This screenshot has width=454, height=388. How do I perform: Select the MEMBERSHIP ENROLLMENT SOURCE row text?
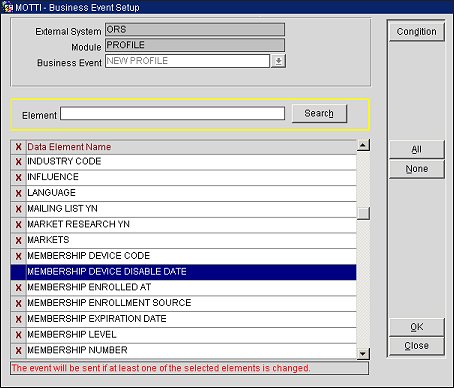(x=109, y=303)
